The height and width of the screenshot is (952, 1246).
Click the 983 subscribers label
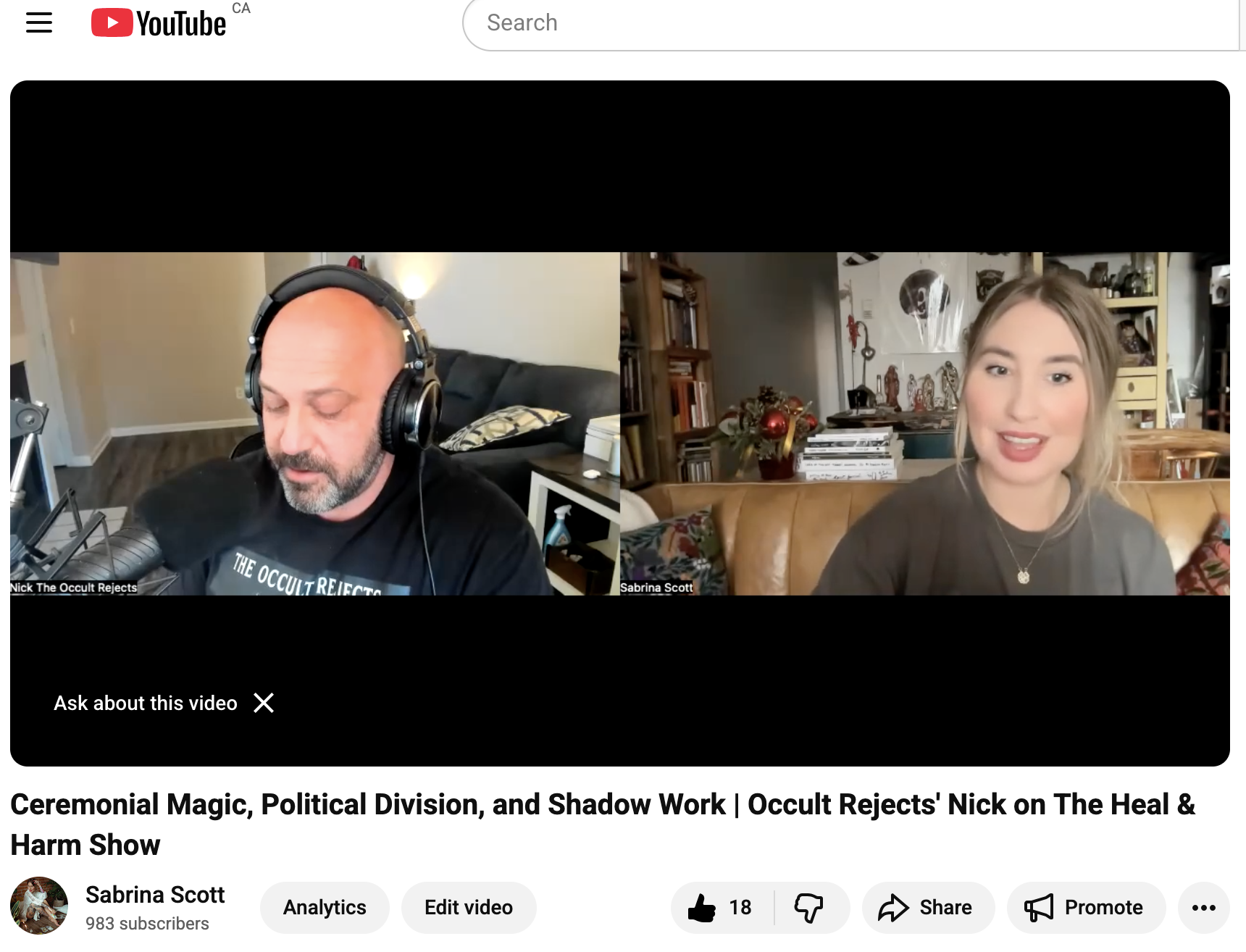click(147, 923)
